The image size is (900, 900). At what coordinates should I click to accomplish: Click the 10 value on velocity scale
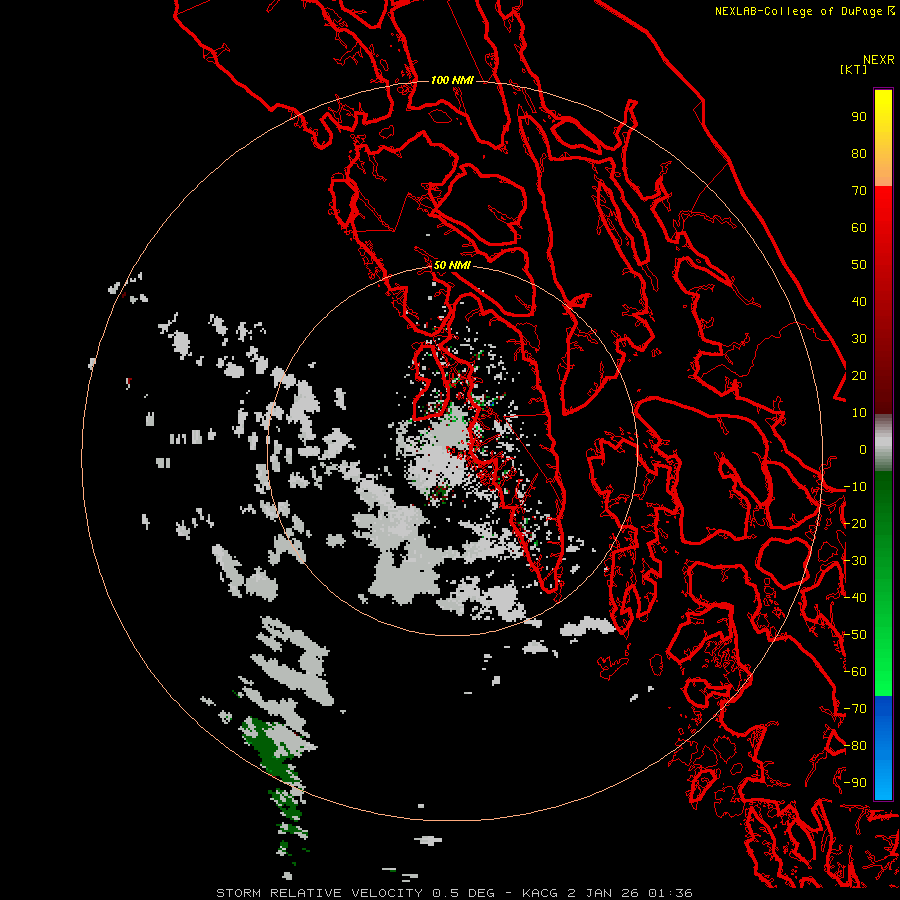(859, 413)
